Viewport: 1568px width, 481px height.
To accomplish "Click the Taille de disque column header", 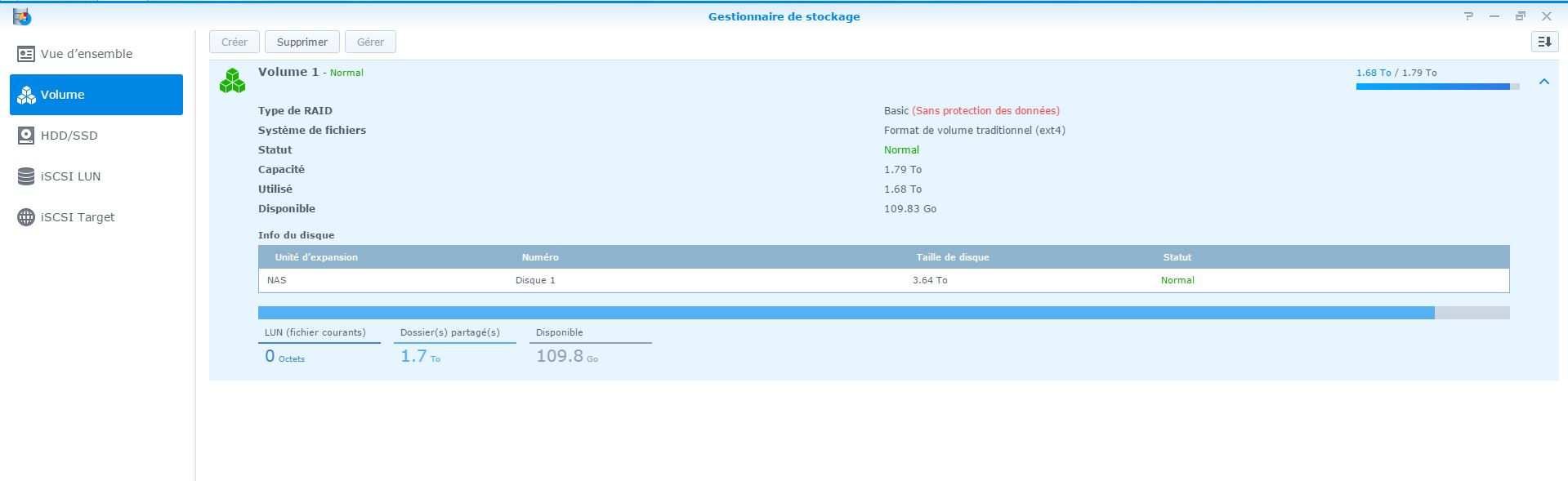I will point(953,257).
